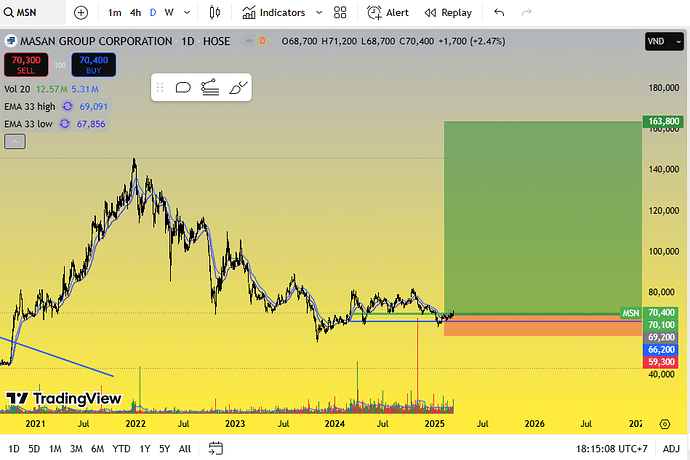Set range to 3M
The image size is (690, 460).
(x=76, y=449)
